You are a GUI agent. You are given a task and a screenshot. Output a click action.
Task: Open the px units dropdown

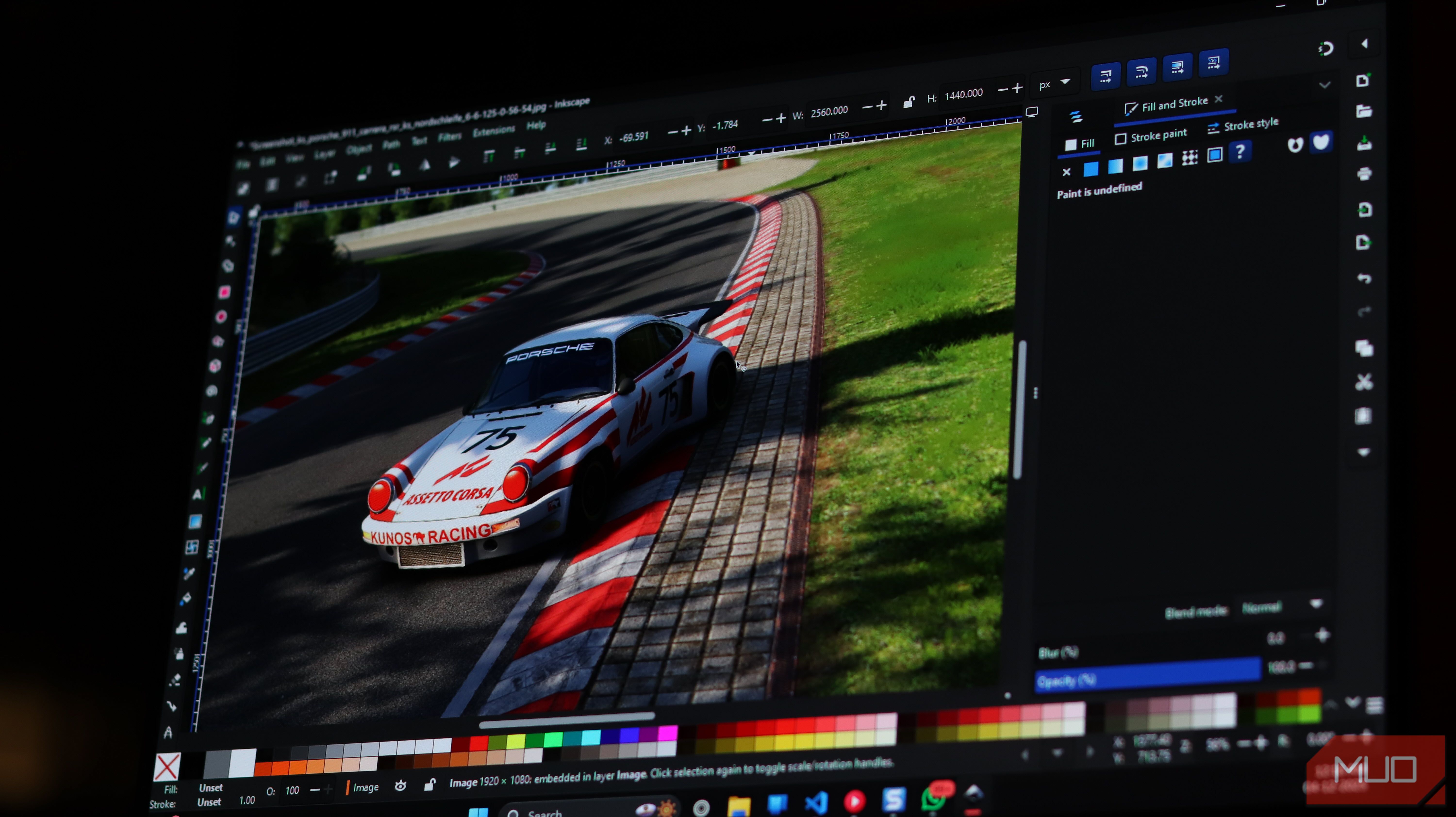click(x=1055, y=84)
